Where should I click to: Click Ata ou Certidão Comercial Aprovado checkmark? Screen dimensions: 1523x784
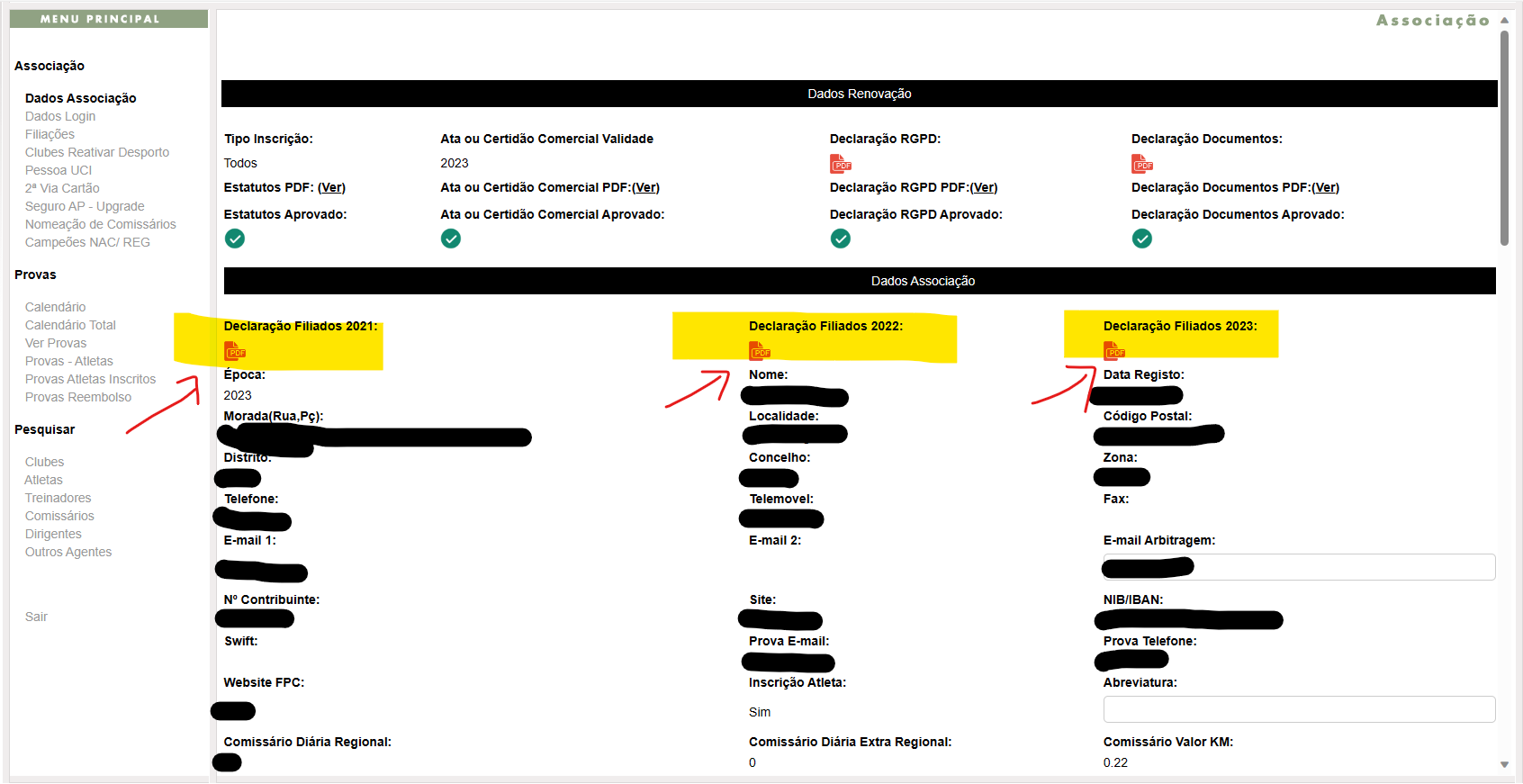[451, 239]
